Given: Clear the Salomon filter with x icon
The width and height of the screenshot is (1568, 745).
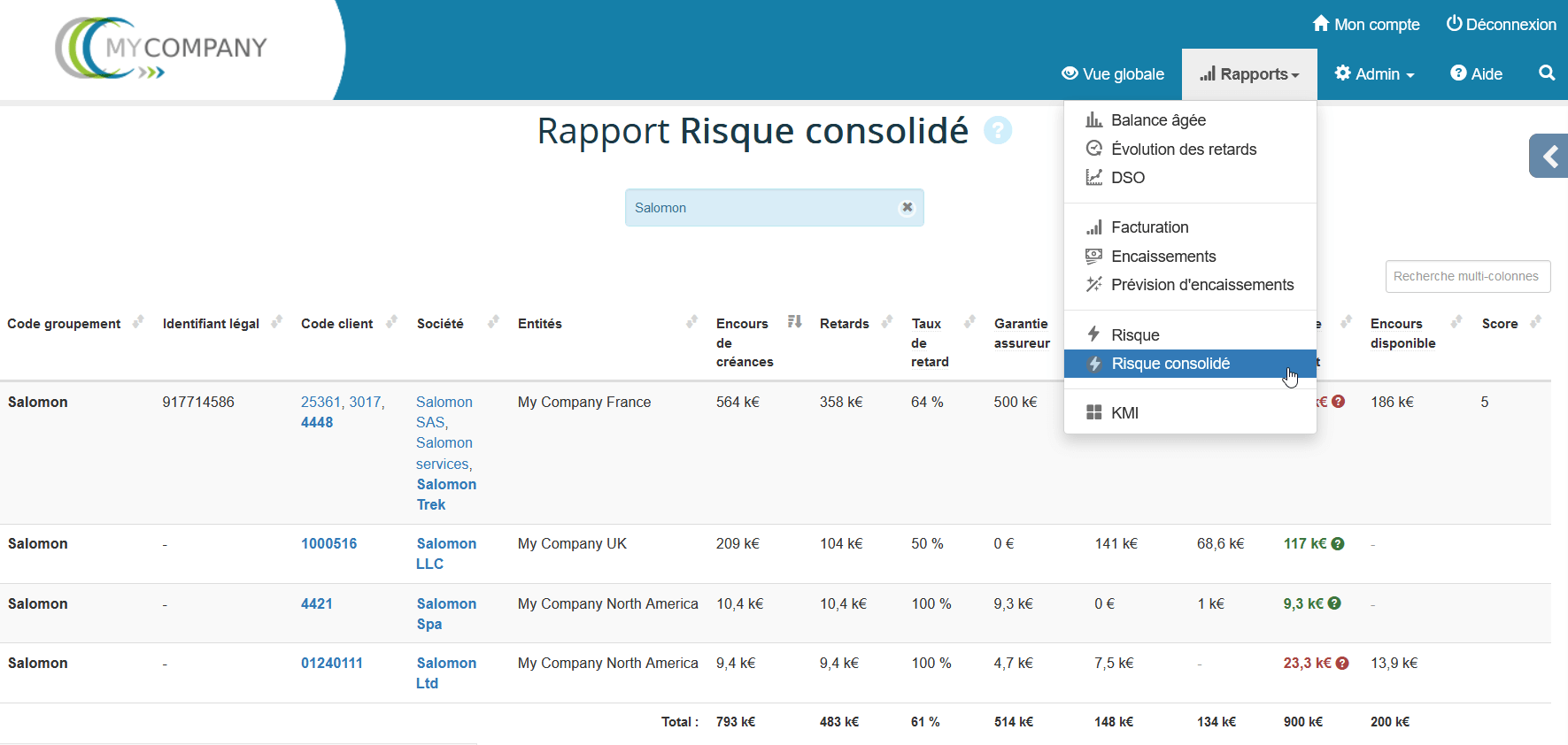Looking at the screenshot, I should pos(907,207).
